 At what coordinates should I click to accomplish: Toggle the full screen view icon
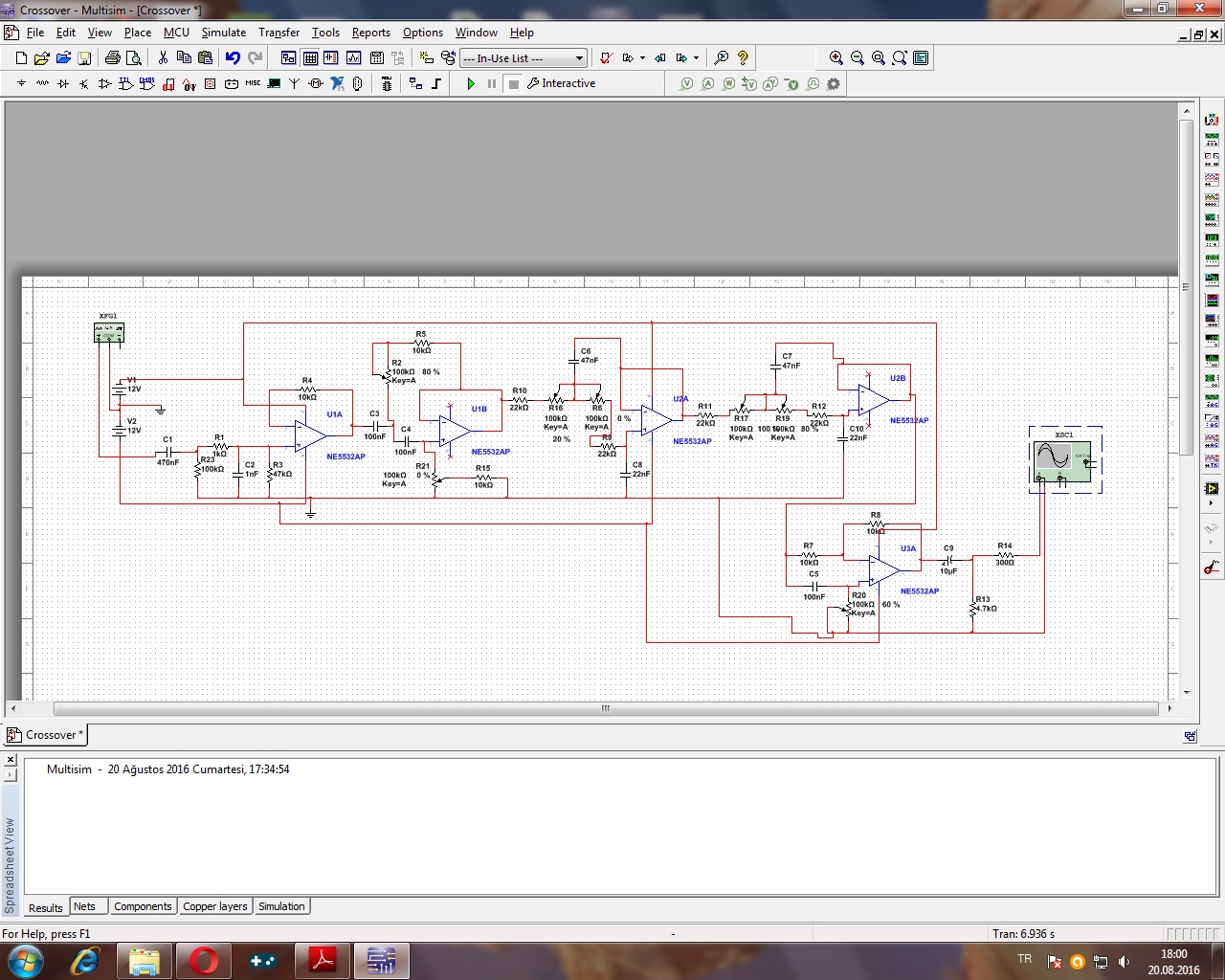921,58
